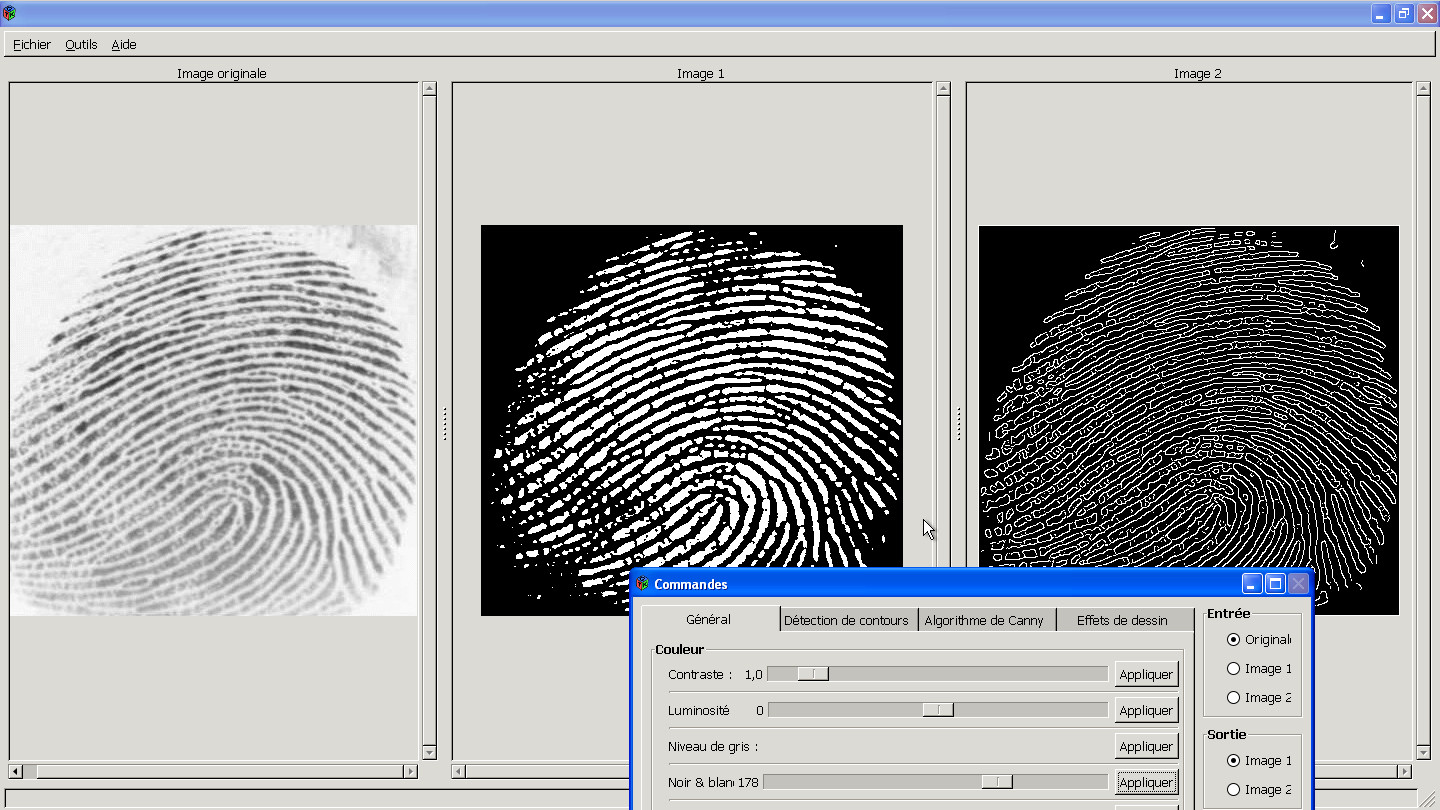Click Image originale horizontal scroll right arrow
The height and width of the screenshot is (810, 1440).
tap(410, 772)
